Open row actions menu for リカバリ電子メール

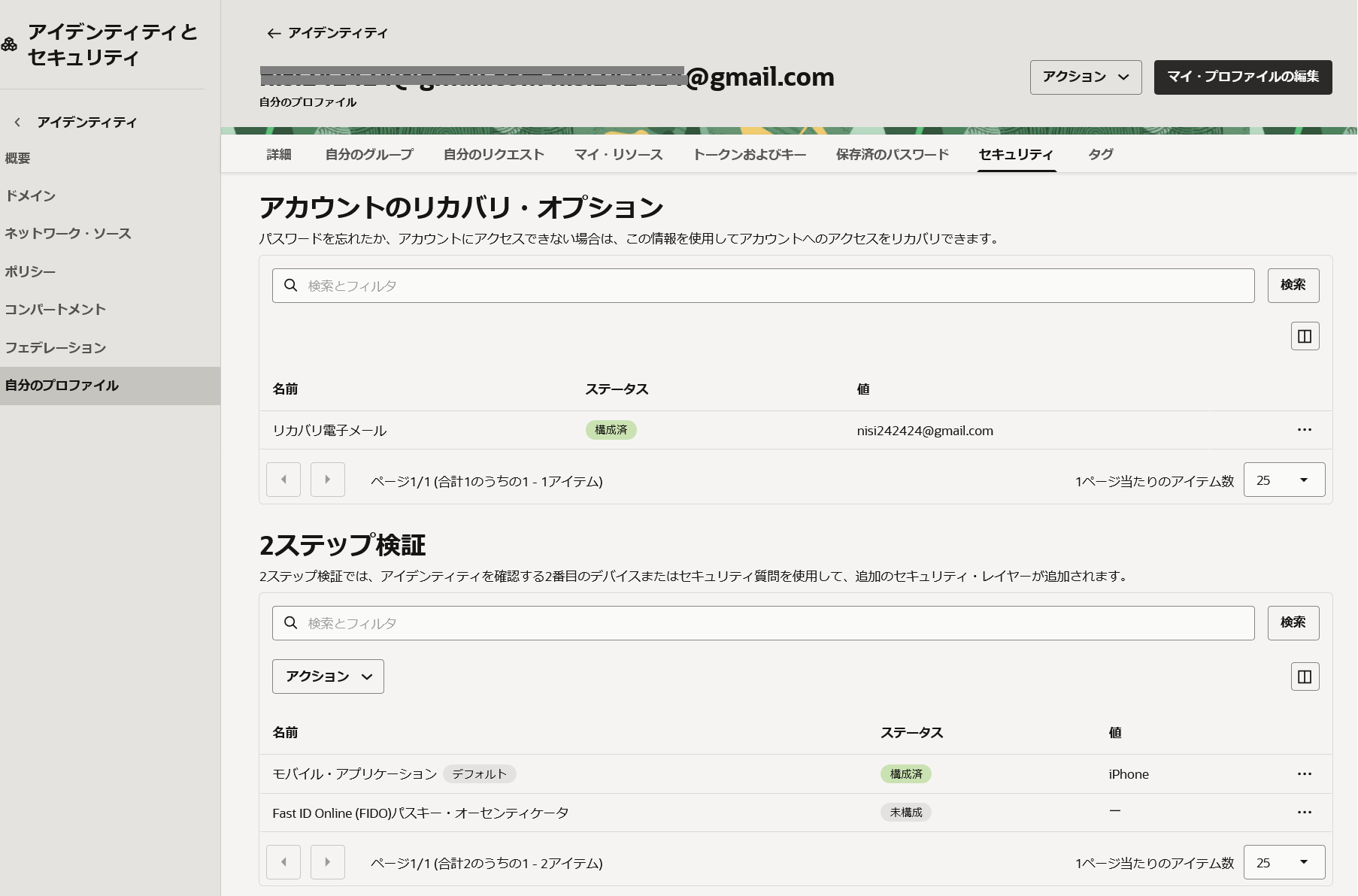(1305, 430)
